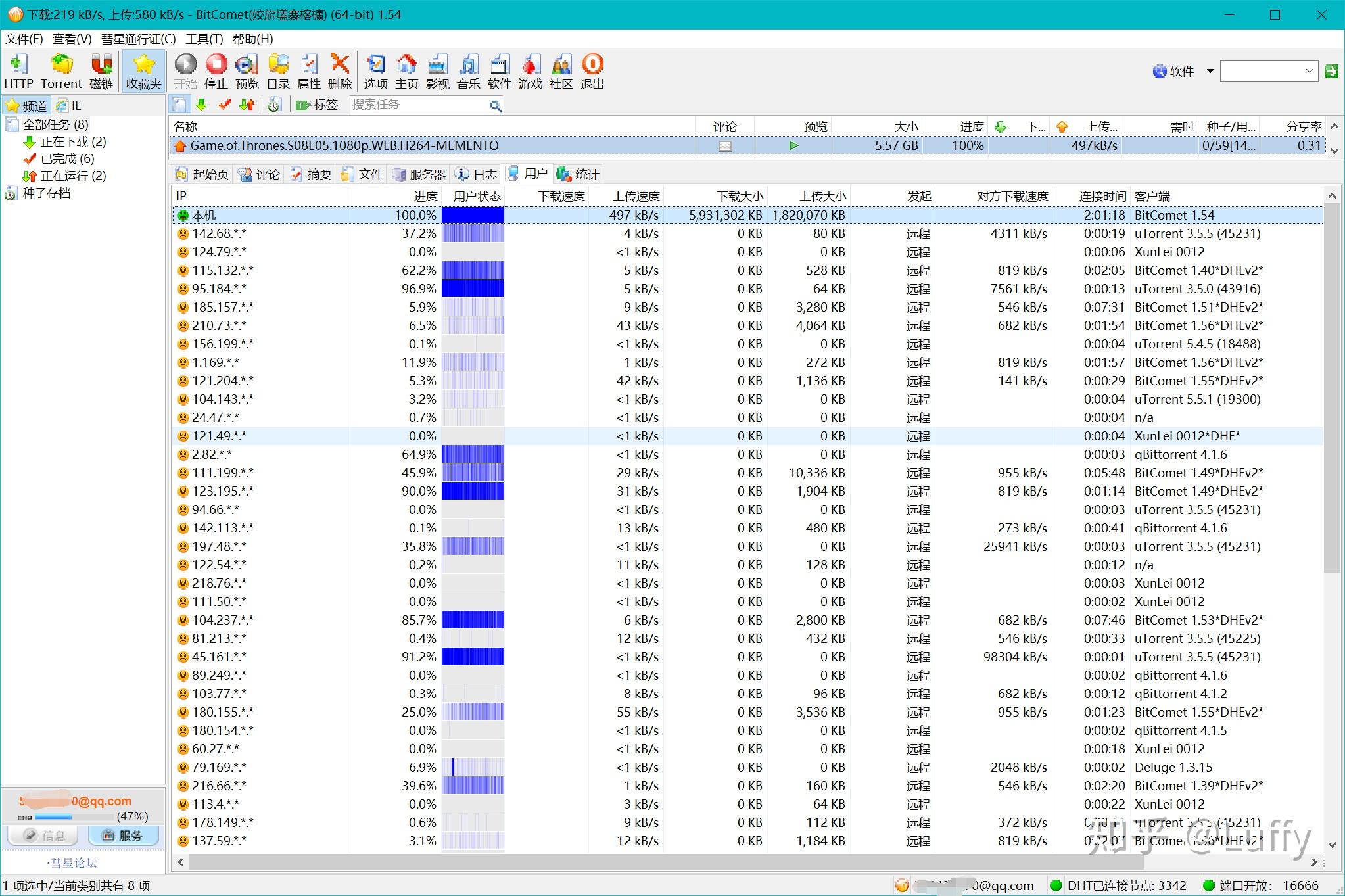This screenshot has height=896, width=1345.
Task: Open the 音乐 music channel
Action: click(x=469, y=71)
